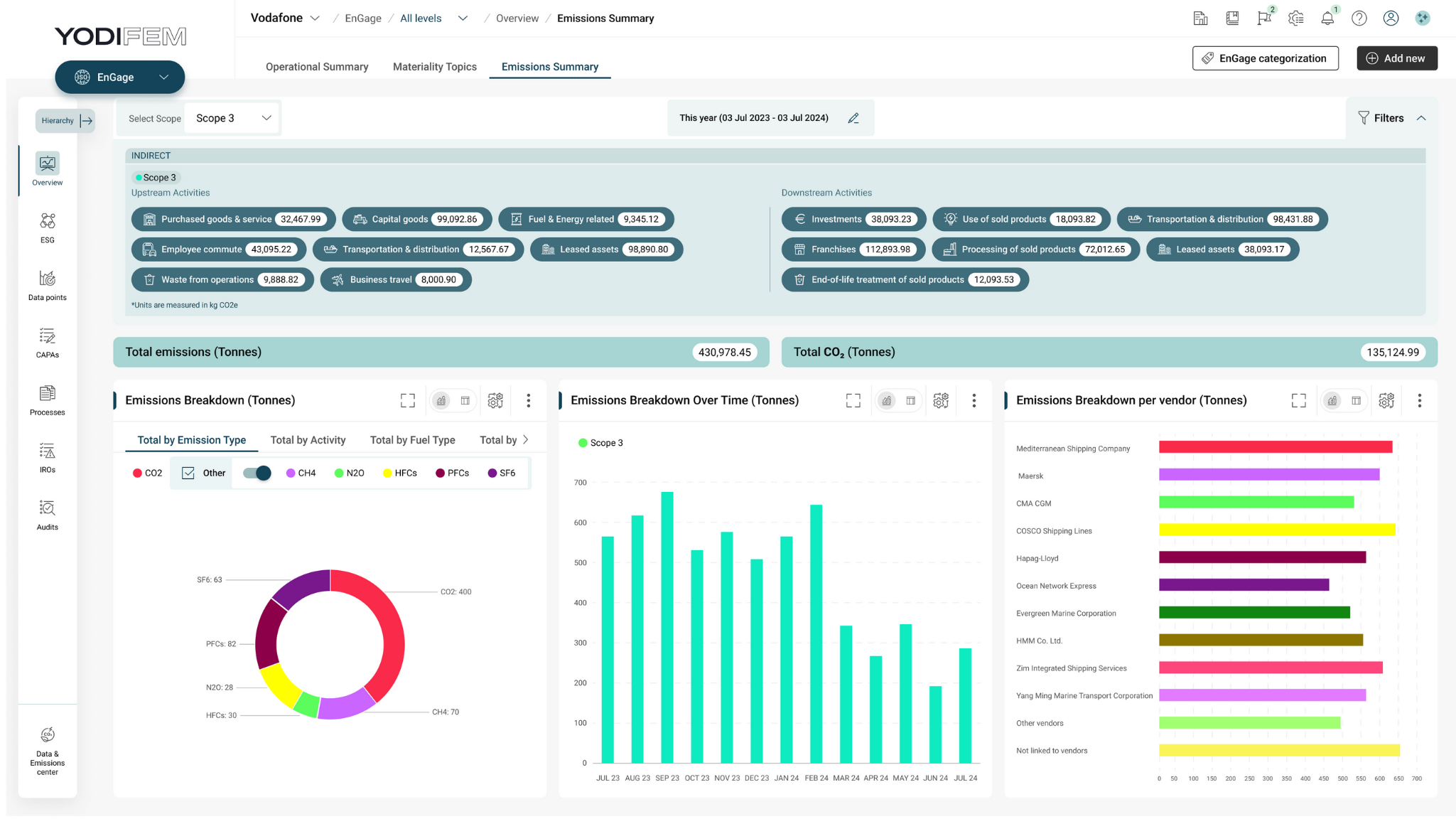Click the EnGage categorization button

click(1266, 58)
